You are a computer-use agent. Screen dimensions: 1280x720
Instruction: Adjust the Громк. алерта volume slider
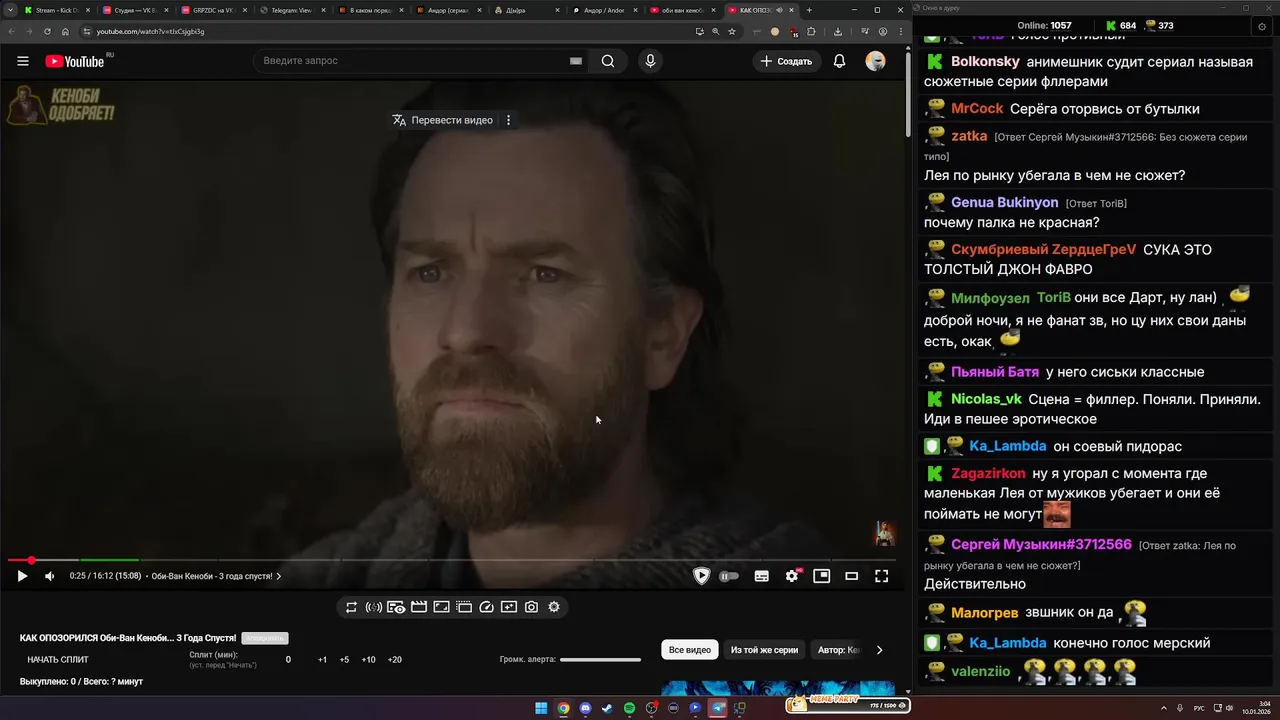600,660
